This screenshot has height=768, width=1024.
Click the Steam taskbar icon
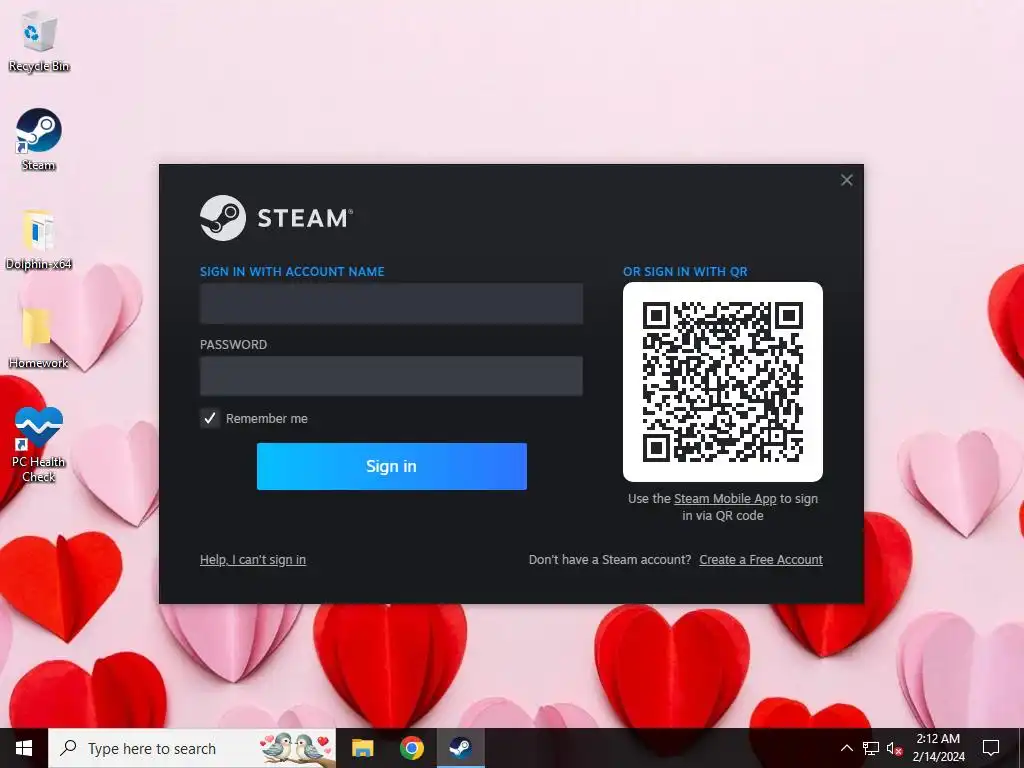[x=460, y=748]
